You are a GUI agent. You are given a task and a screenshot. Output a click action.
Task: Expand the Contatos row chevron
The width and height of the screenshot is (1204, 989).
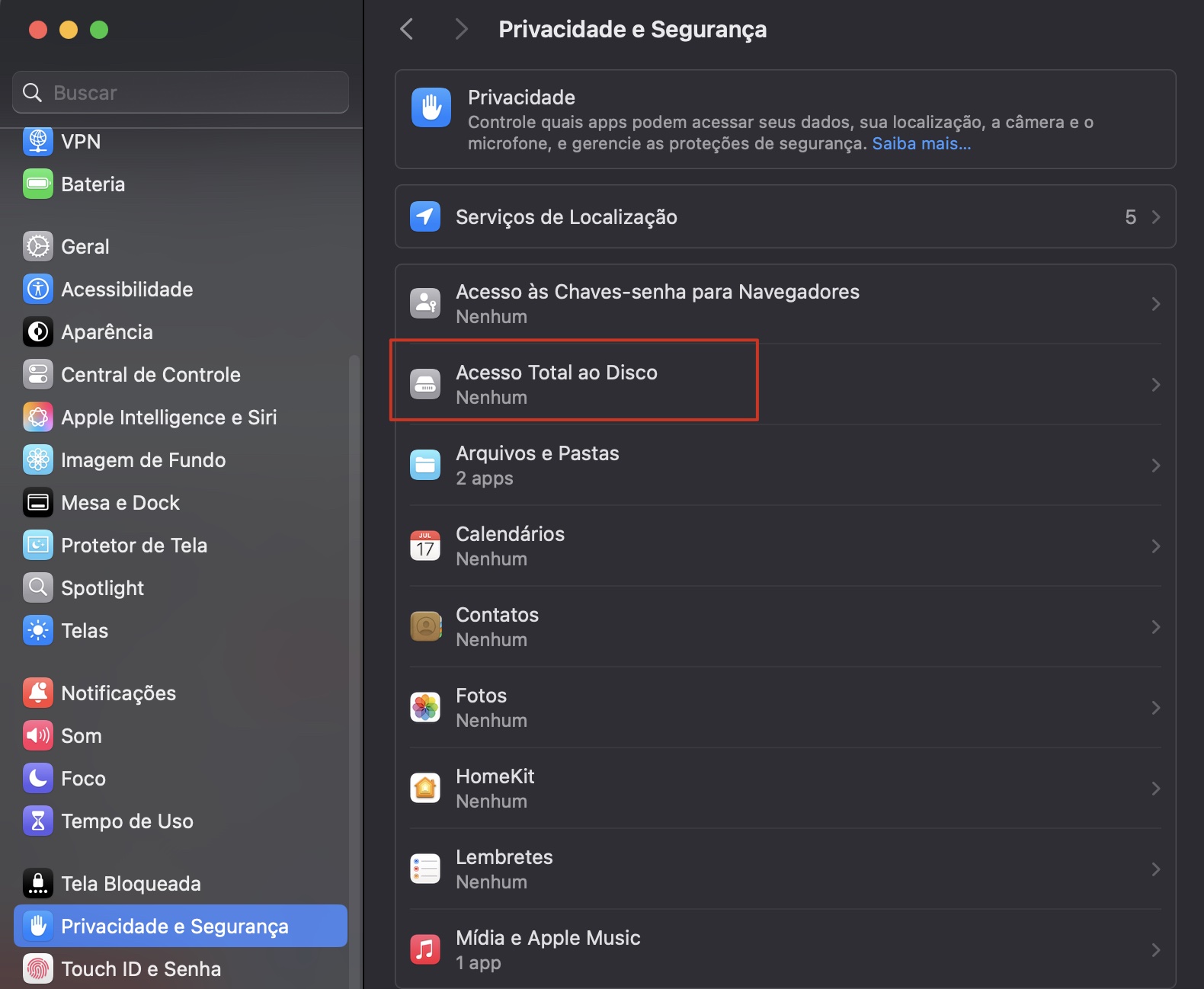pyautogui.click(x=1156, y=627)
